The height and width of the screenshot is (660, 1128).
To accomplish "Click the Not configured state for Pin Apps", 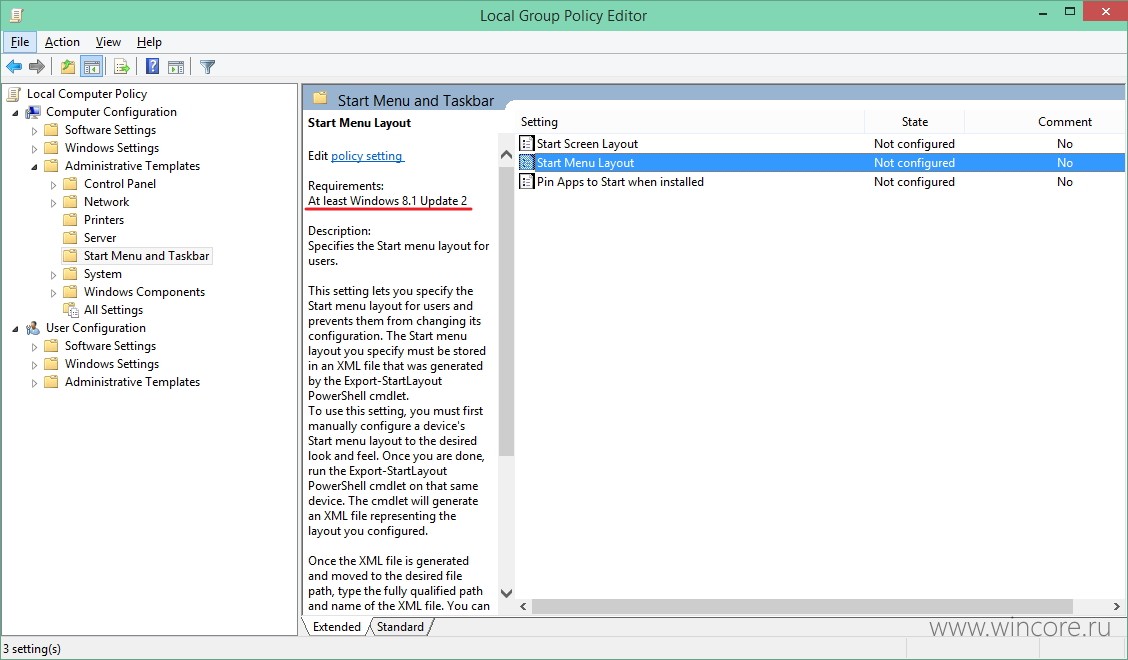I will pyautogui.click(x=914, y=182).
